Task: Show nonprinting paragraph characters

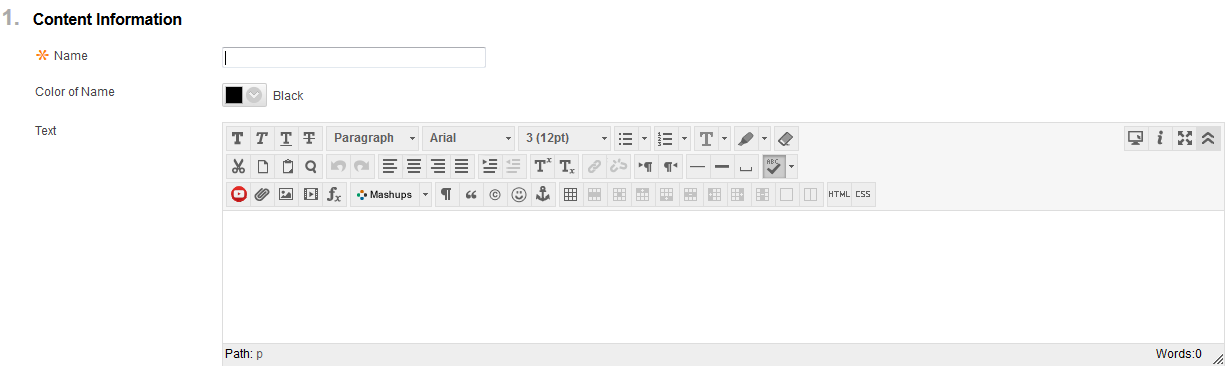Action: pyautogui.click(x=446, y=195)
